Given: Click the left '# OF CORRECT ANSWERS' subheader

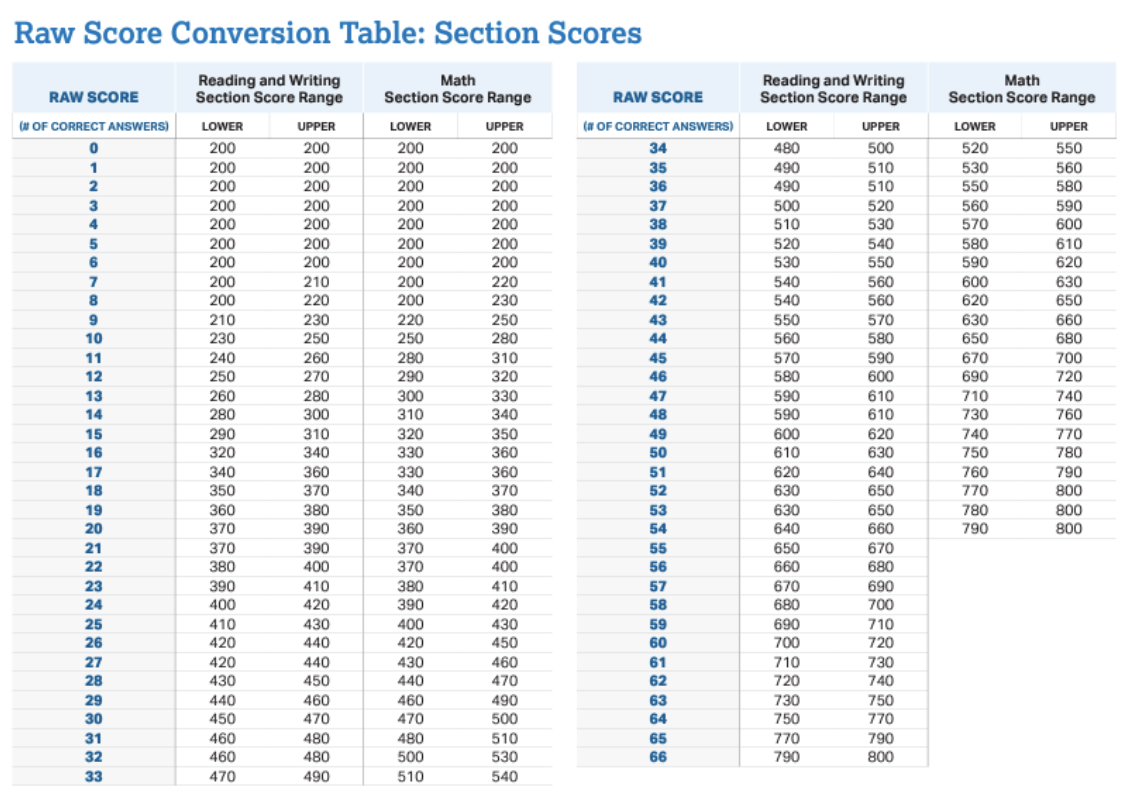Looking at the screenshot, I should (93, 127).
